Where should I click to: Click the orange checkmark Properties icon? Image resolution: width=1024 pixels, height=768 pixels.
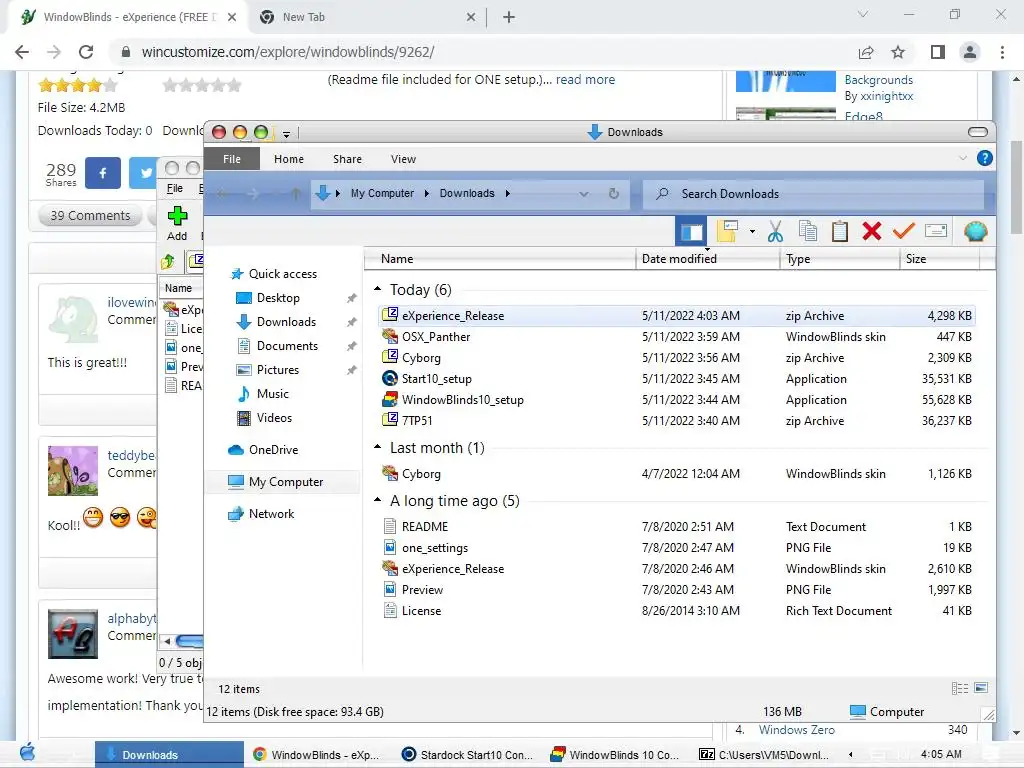[x=904, y=231]
